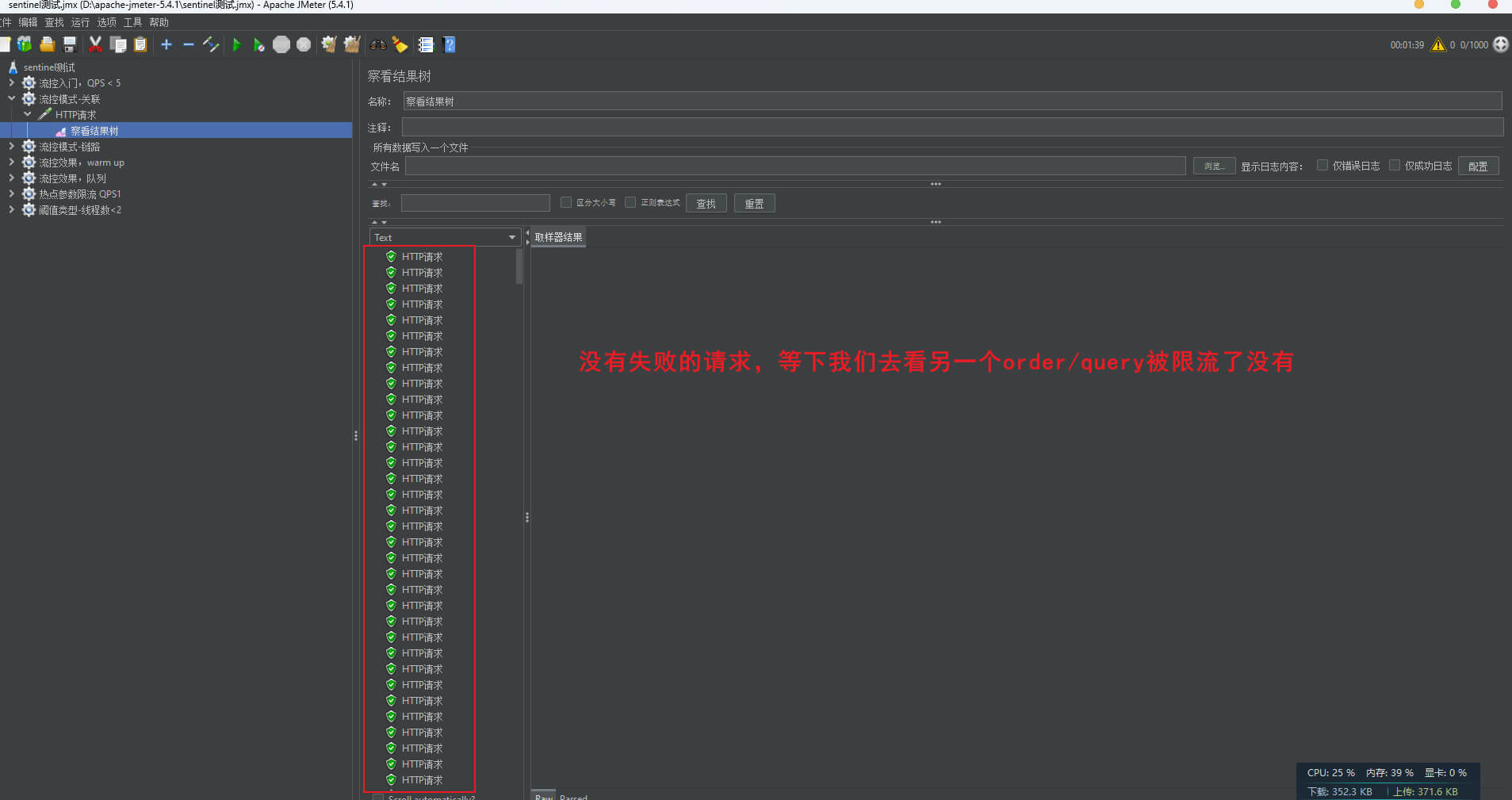Click the 00:01:39 elapsed time
The width and height of the screenshot is (1512, 800).
[x=1407, y=45]
